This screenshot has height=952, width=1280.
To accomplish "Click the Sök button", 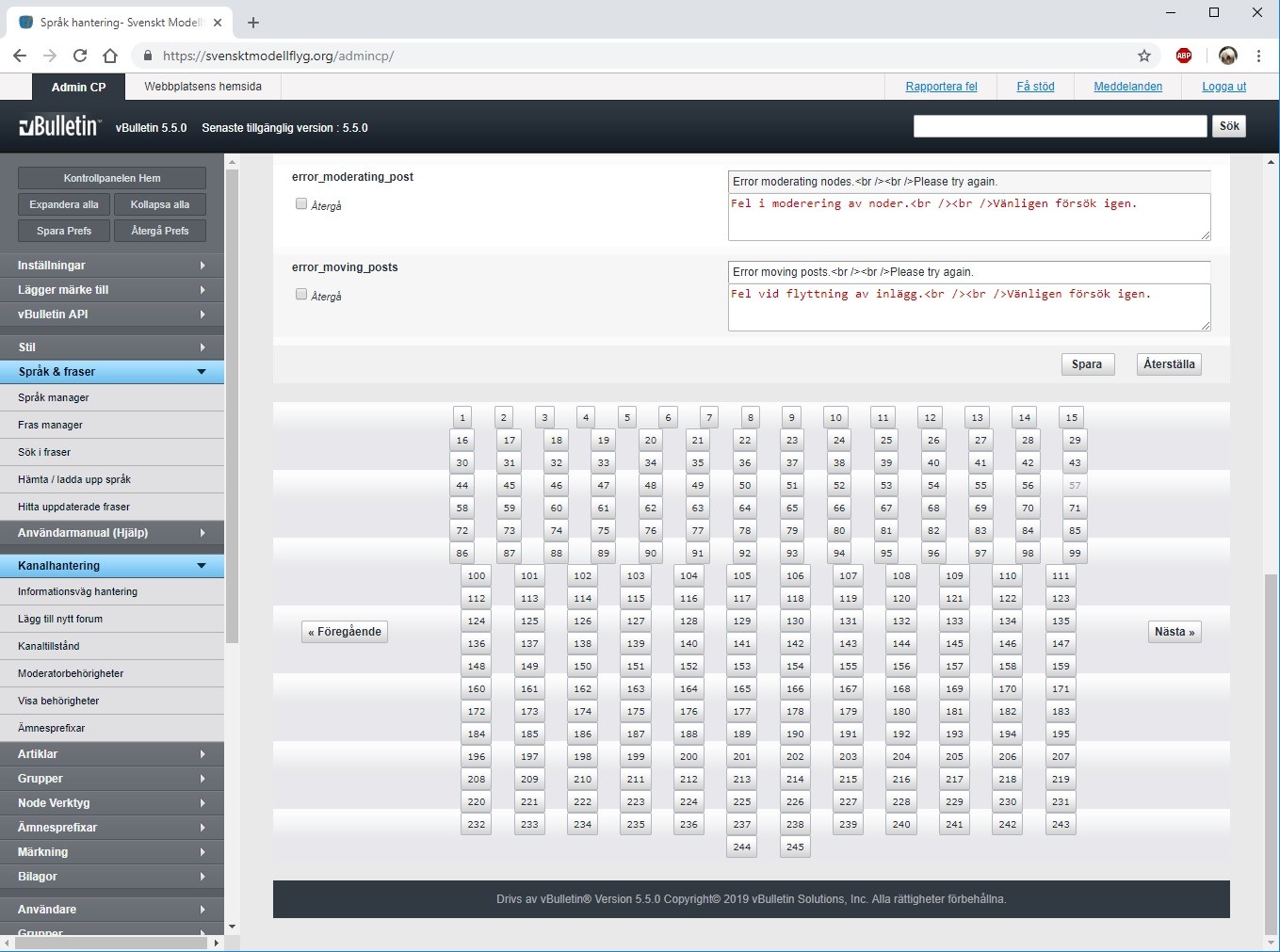I will [x=1229, y=126].
